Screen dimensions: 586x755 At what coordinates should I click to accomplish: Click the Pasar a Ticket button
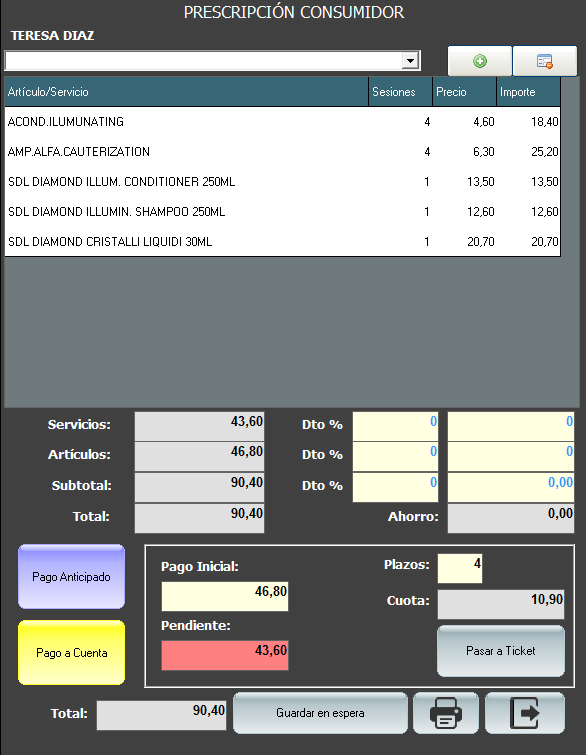click(x=501, y=651)
